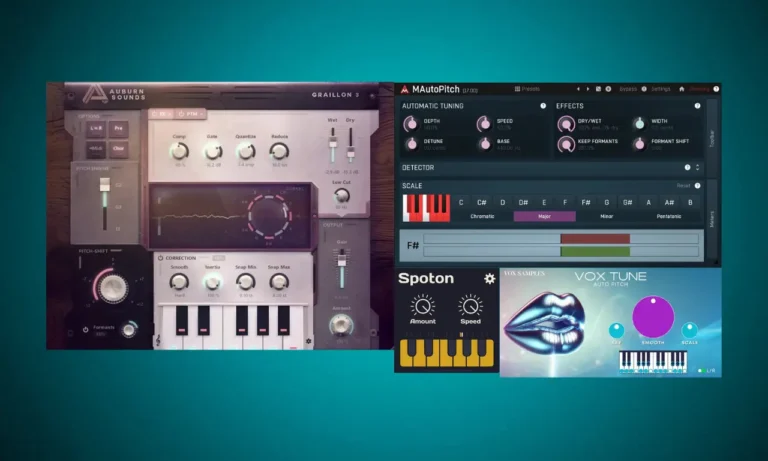Click Reset in the Scale section

coord(683,186)
